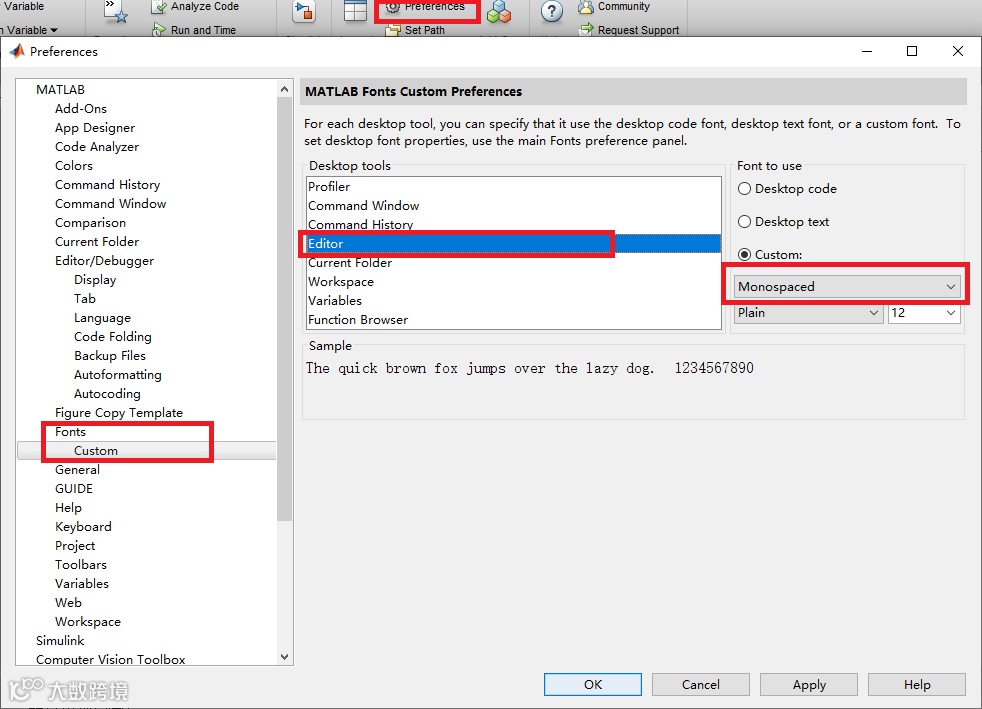Screen dimensions: 982x709
Task: Select Custom under Fonts in the tree
Action: pyautogui.click(x=95, y=451)
